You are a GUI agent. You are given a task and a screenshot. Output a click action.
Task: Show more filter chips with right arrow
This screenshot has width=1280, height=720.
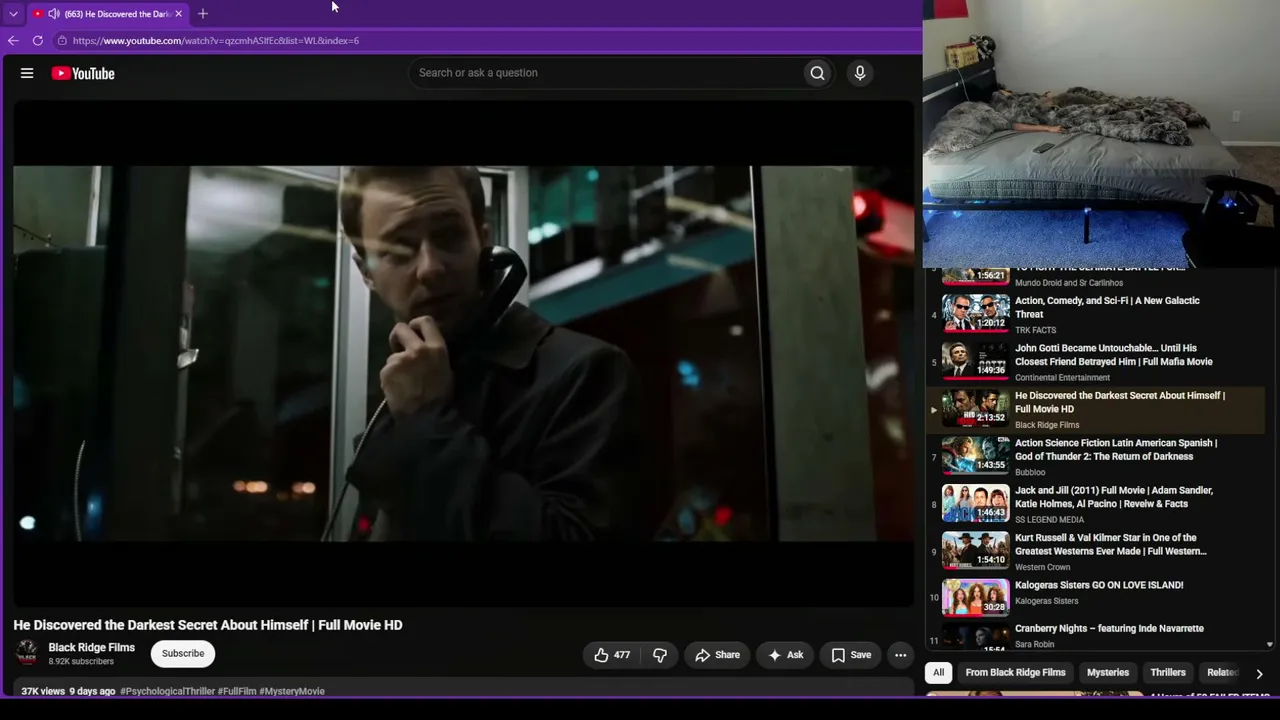pyautogui.click(x=1259, y=674)
